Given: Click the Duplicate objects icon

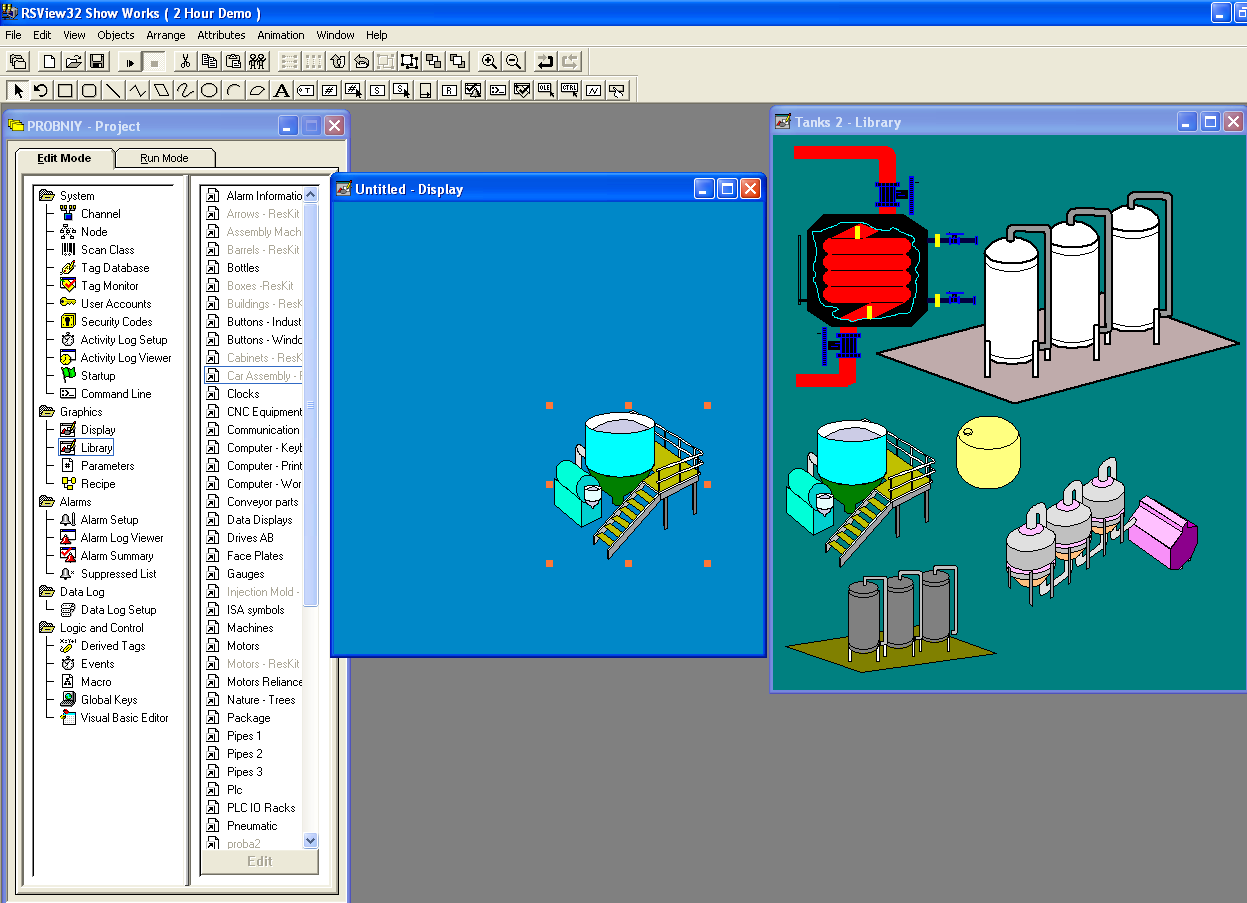Looking at the screenshot, I should 257,61.
